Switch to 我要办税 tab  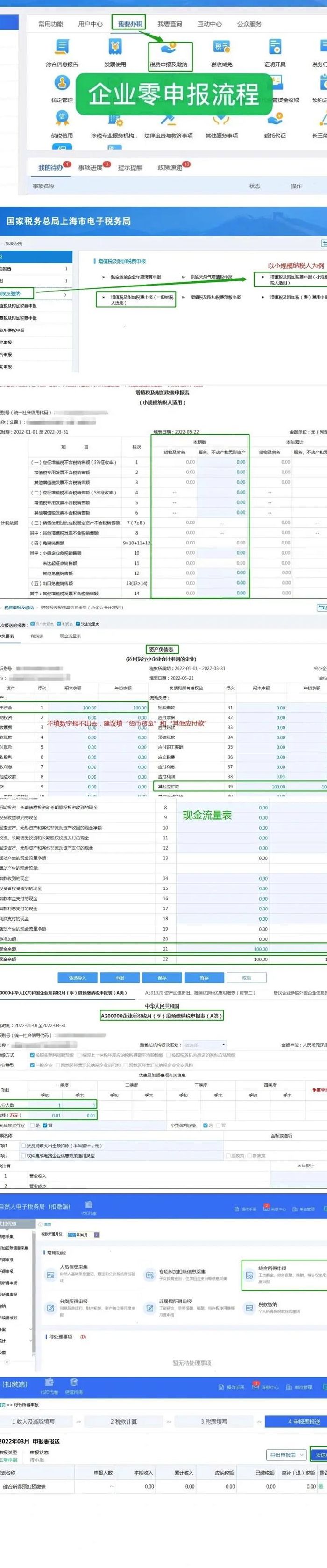coord(130,24)
